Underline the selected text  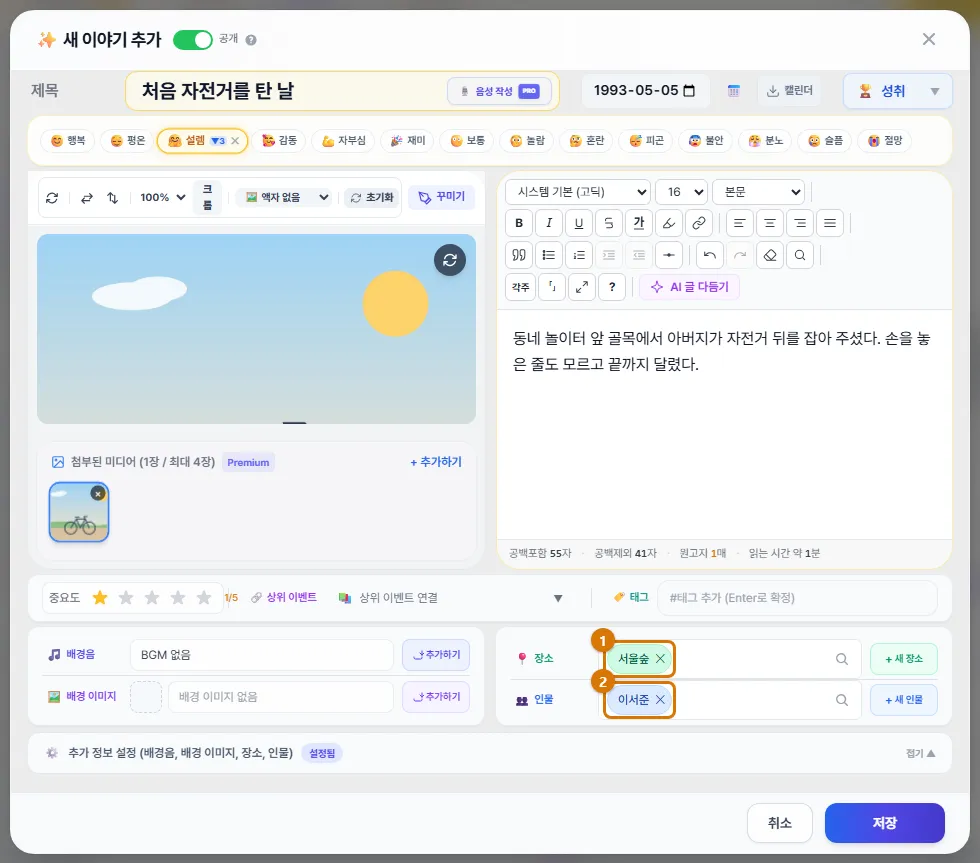coord(579,223)
